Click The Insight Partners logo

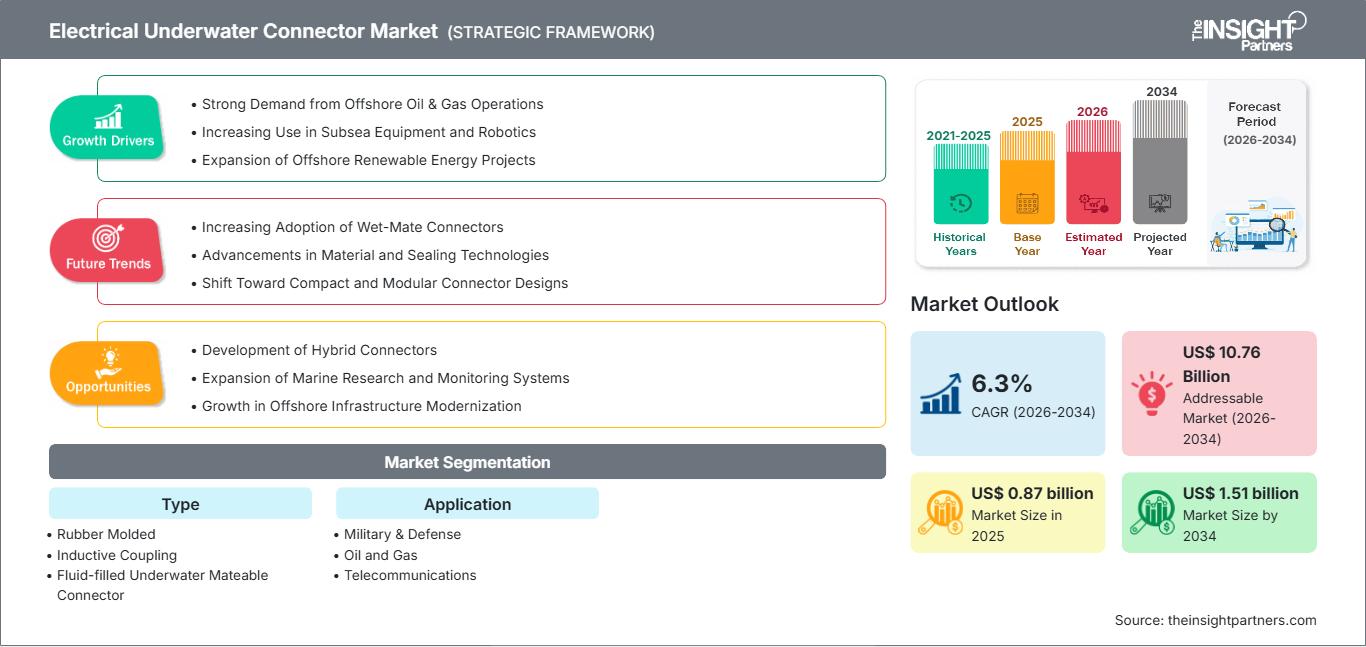(x=1247, y=30)
